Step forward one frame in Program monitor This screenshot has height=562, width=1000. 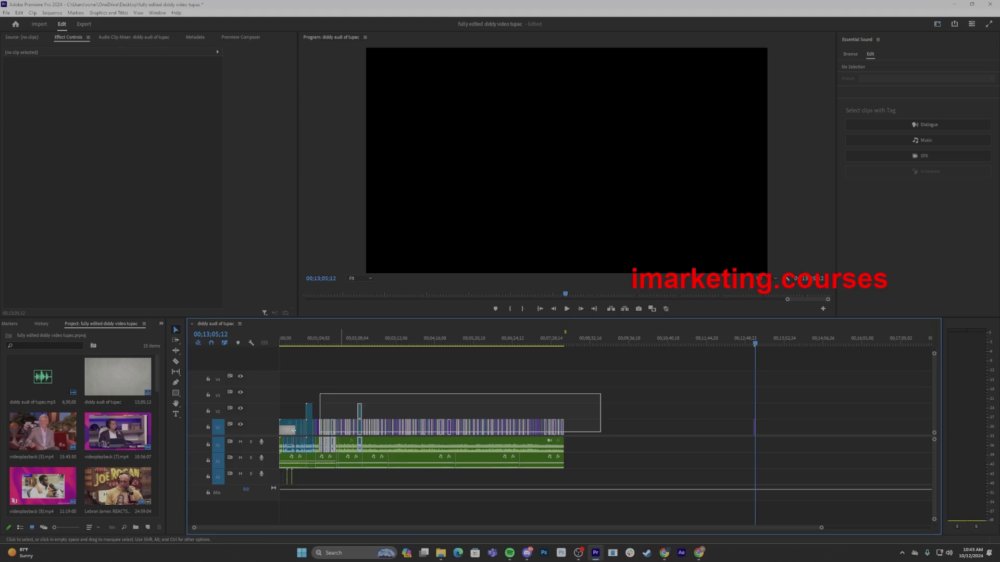click(580, 309)
